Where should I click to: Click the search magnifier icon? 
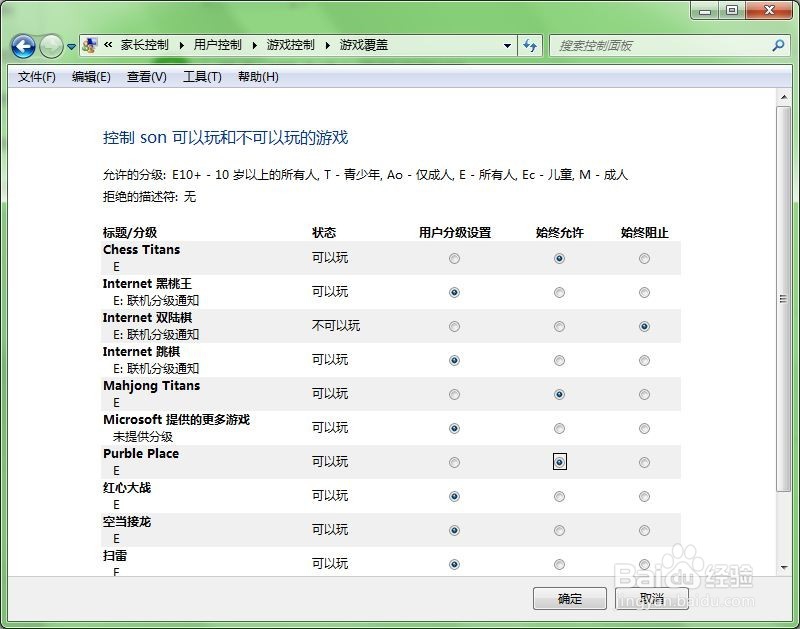coord(778,45)
